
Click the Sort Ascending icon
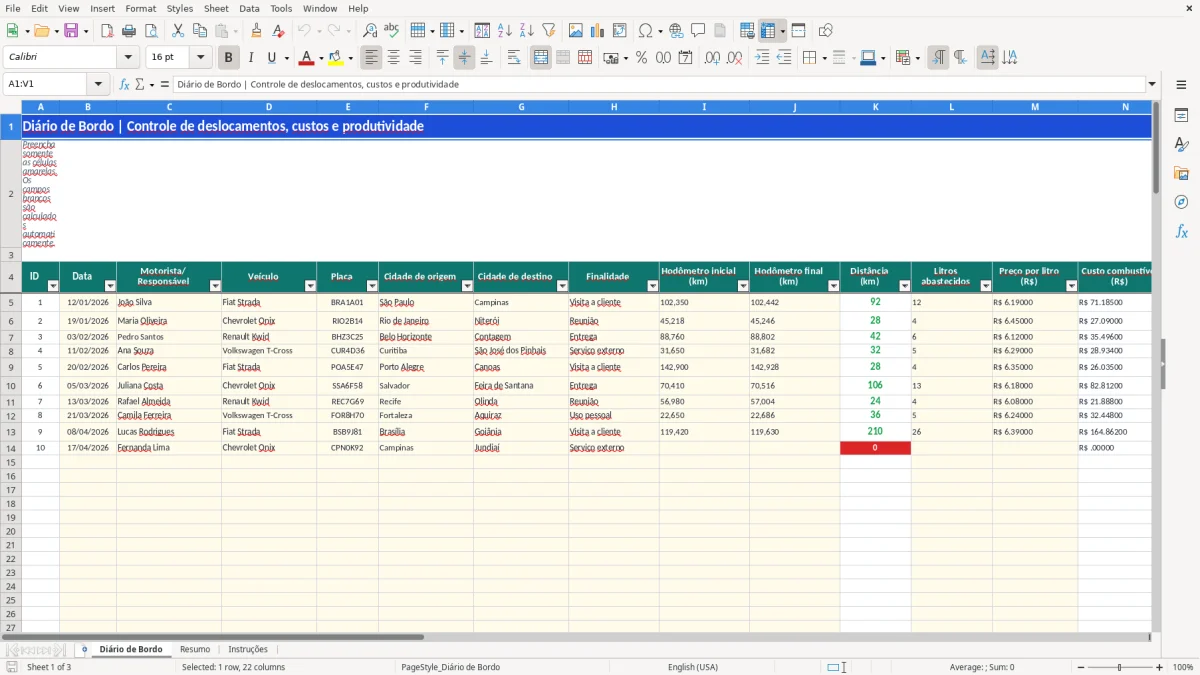tap(505, 31)
